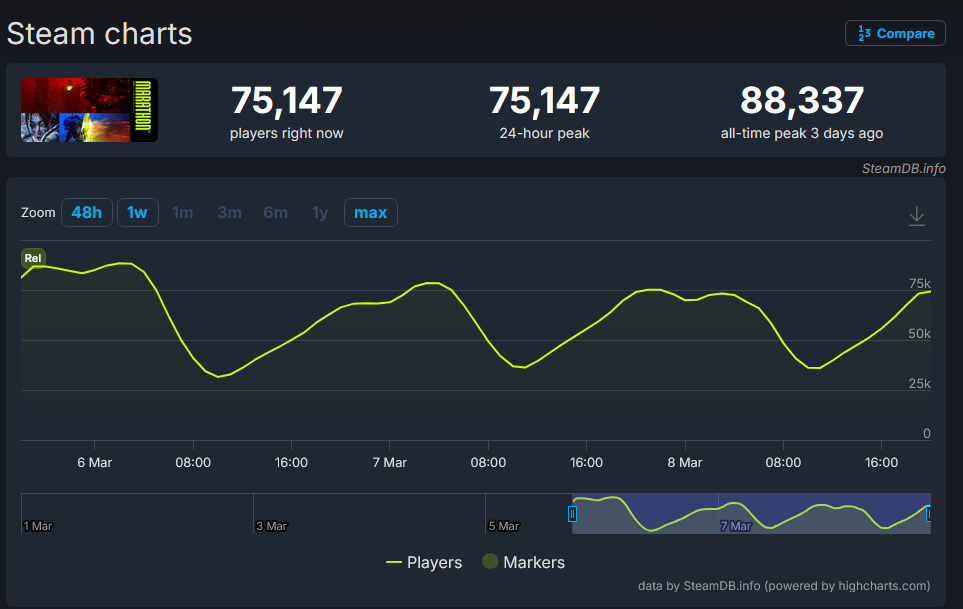Viewport: 963px width, 609px height.
Task: Click the 8 Mar axis label
Action: pyautogui.click(x=685, y=462)
